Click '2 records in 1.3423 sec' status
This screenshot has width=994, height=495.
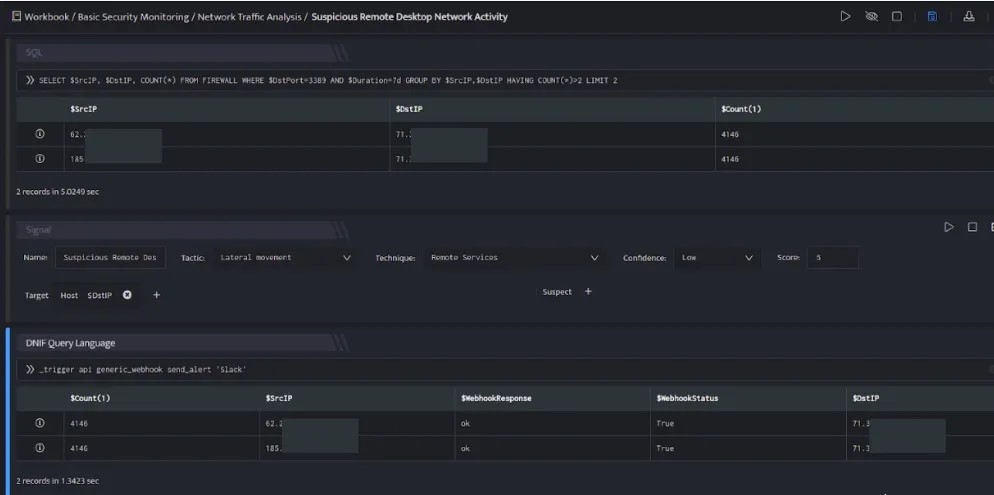click(x=58, y=481)
